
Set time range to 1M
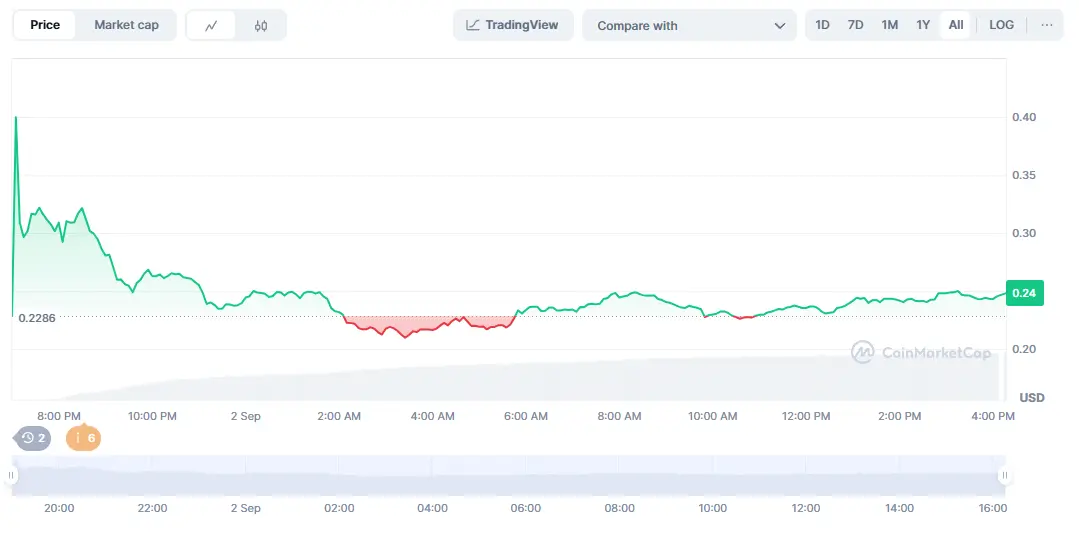tap(889, 25)
